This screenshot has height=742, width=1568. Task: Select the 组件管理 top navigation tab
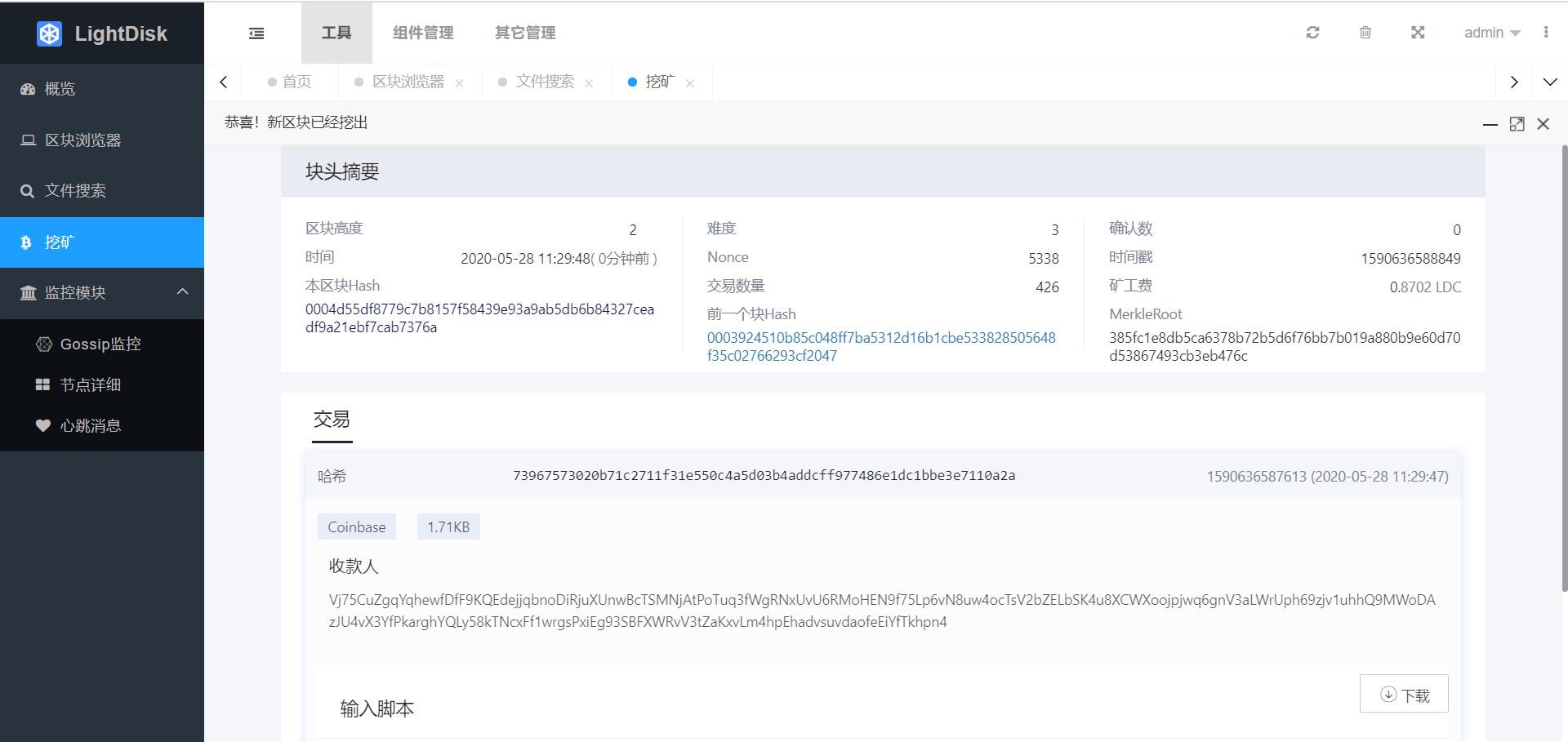tap(423, 33)
